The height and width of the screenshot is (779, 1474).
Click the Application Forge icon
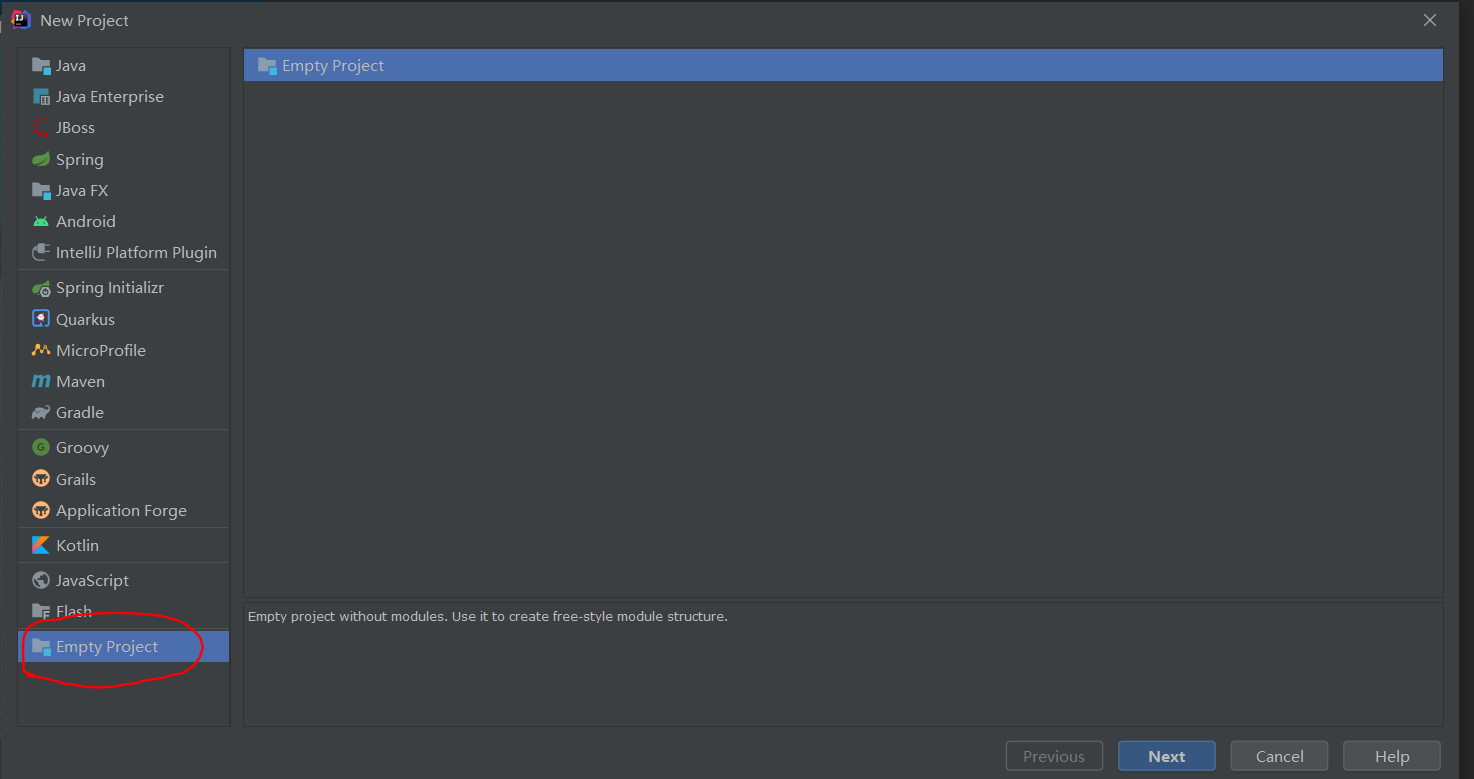41,511
